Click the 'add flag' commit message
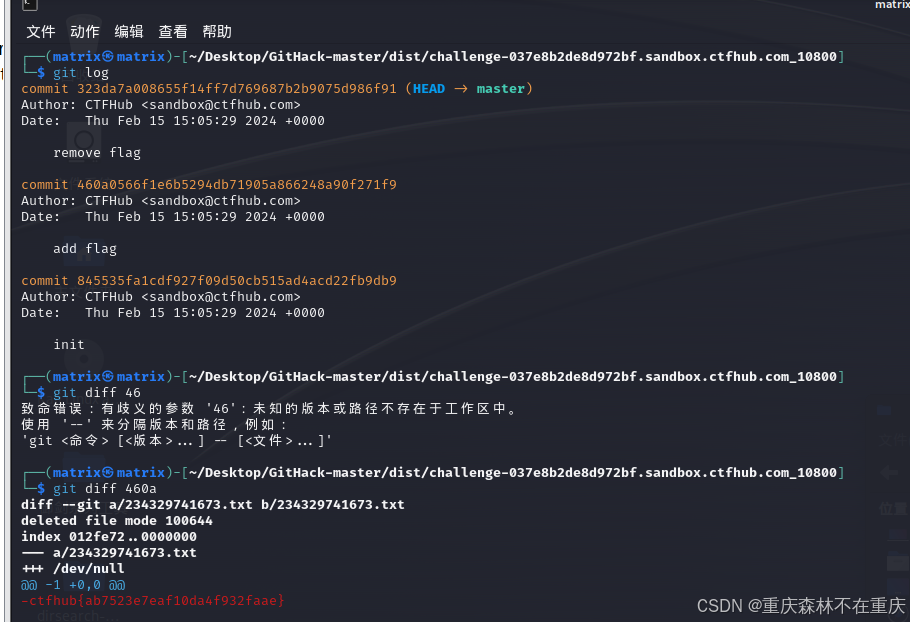Screen dimensions: 910x622 pyautogui.click(x=85, y=248)
